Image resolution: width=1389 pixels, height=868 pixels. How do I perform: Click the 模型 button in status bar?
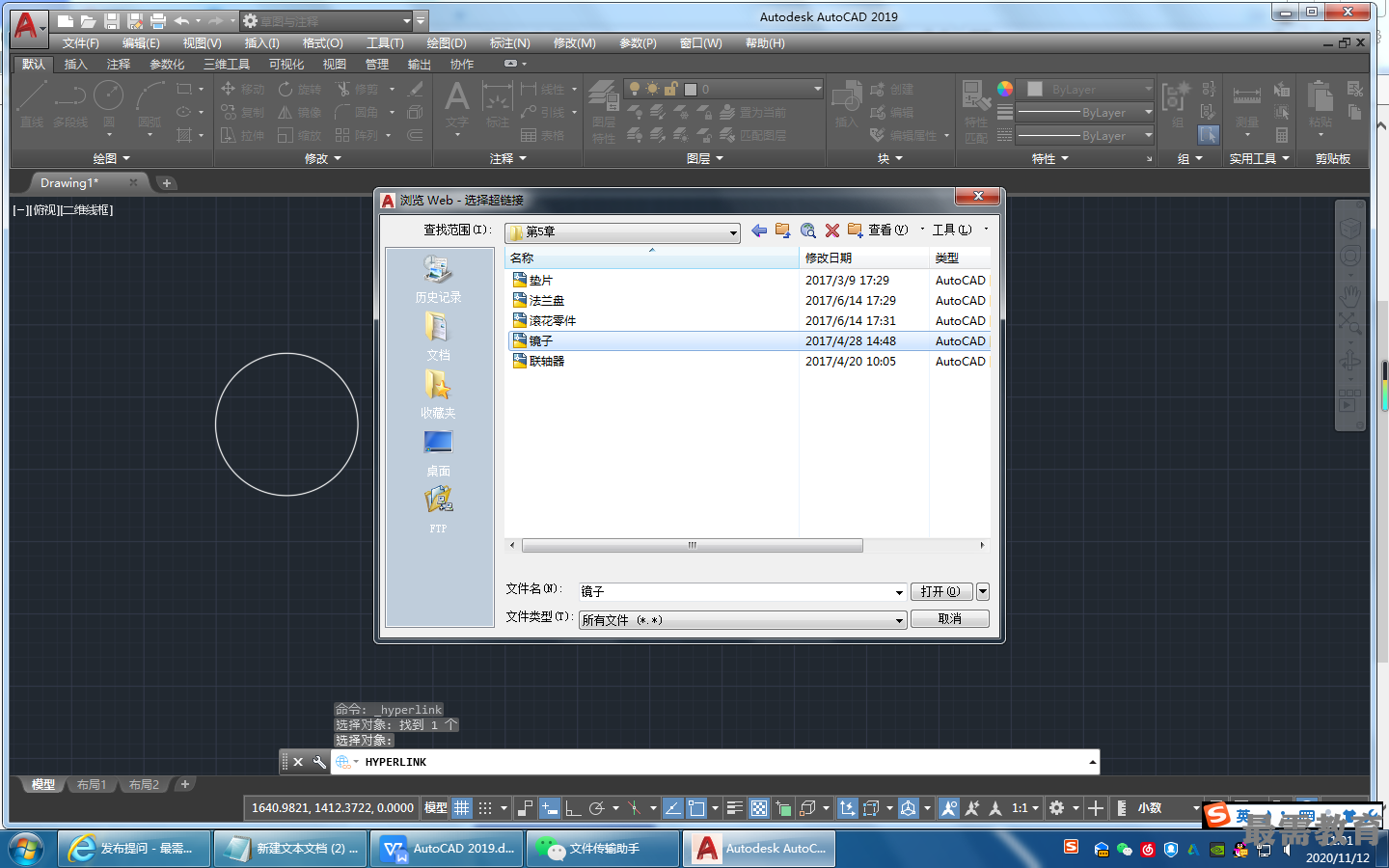[436, 808]
